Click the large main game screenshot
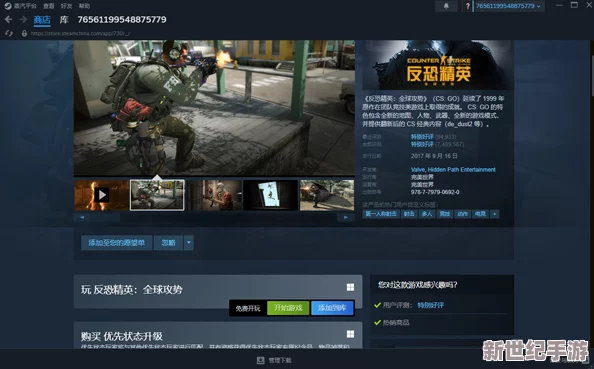This screenshot has width=594, height=369. 214,108
